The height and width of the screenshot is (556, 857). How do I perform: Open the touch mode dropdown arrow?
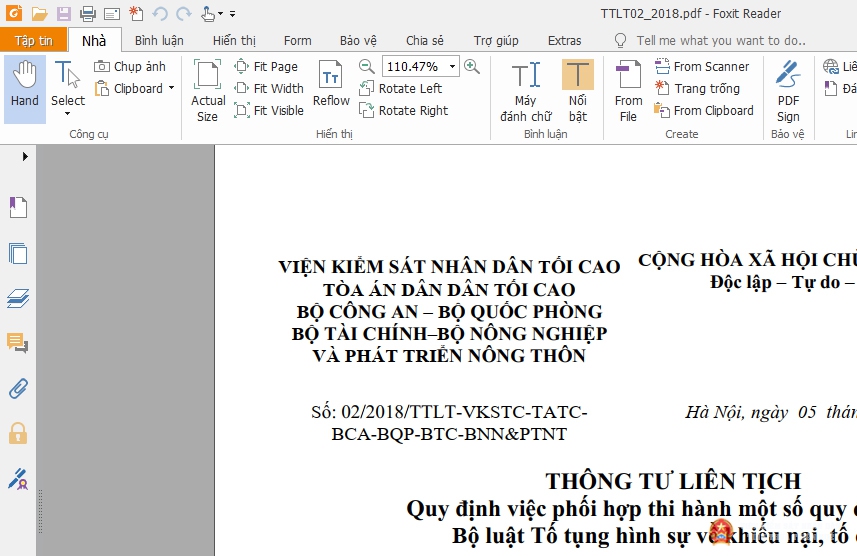pyautogui.click(x=220, y=14)
